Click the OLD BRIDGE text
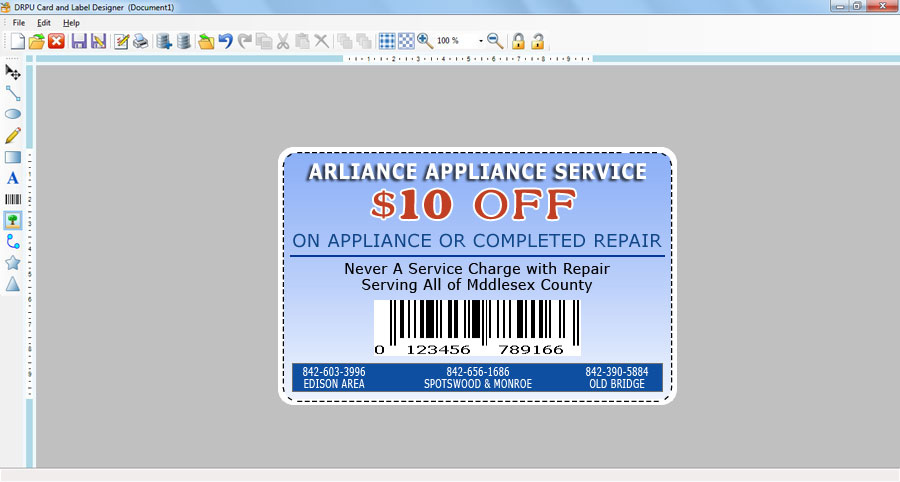Image resolution: width=900 pixels, height=482 pixels. click(617, 384)
